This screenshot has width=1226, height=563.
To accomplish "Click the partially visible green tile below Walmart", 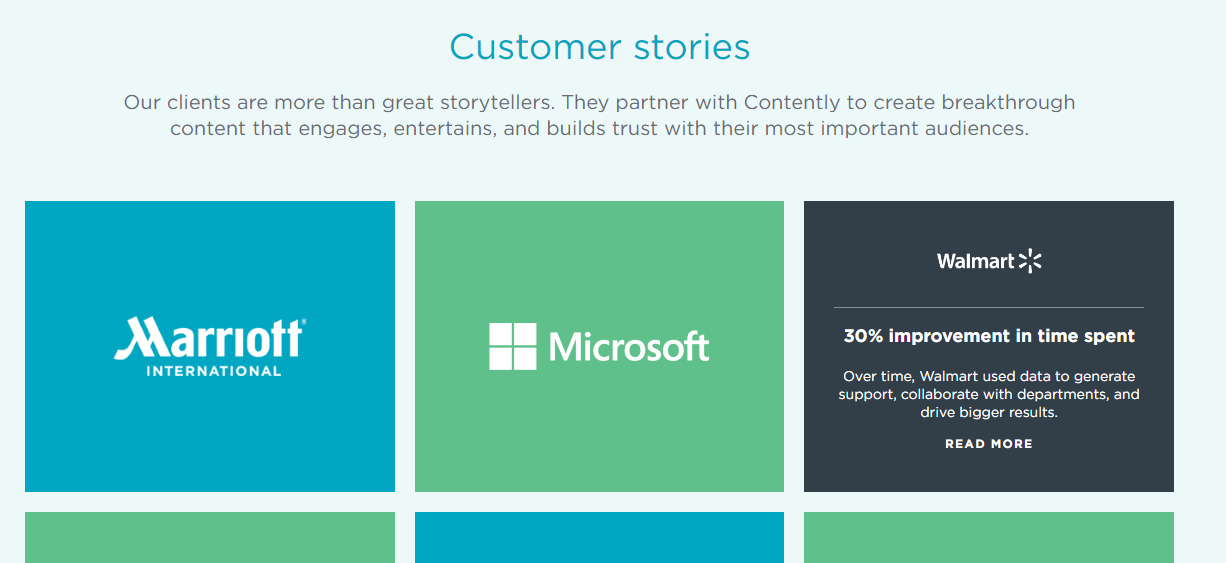I will [x=988, y=538].
